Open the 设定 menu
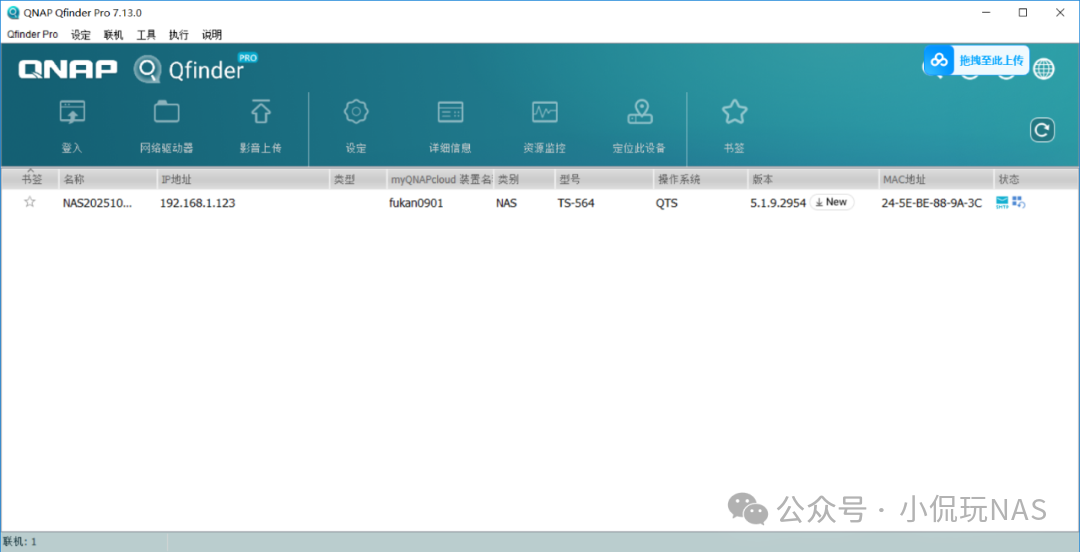This screenshot has width=1080, height=552. pos(81,34)
